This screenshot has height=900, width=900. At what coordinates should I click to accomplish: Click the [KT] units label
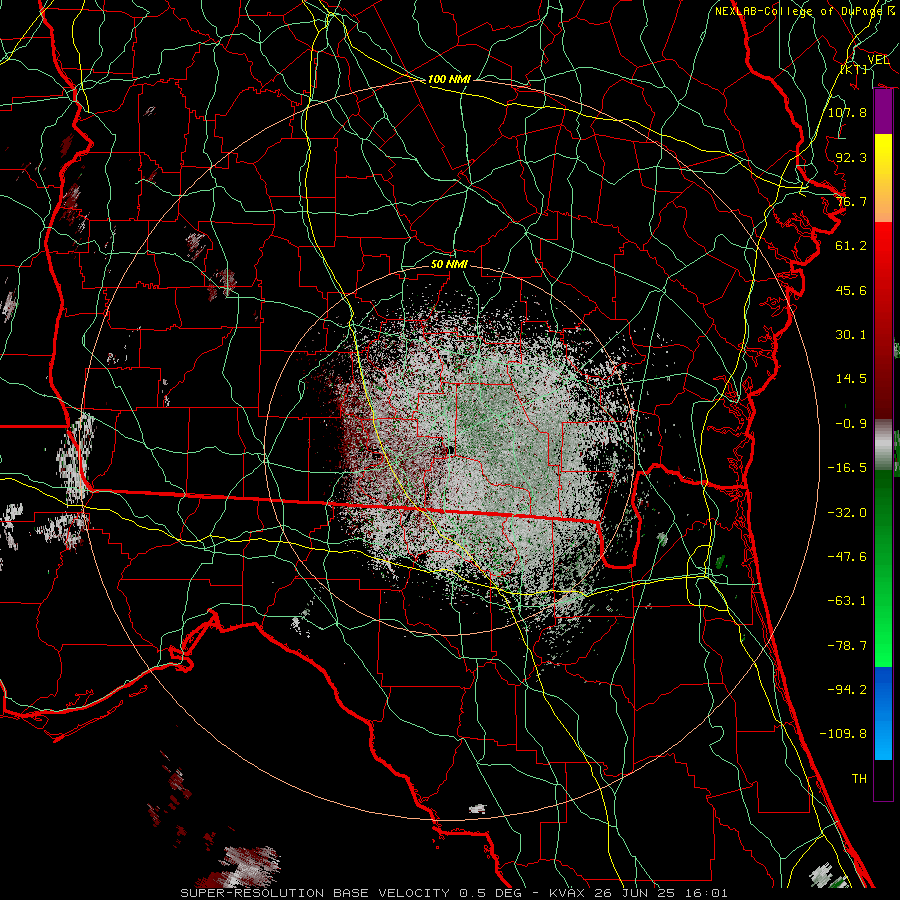(x=854, y=69)
